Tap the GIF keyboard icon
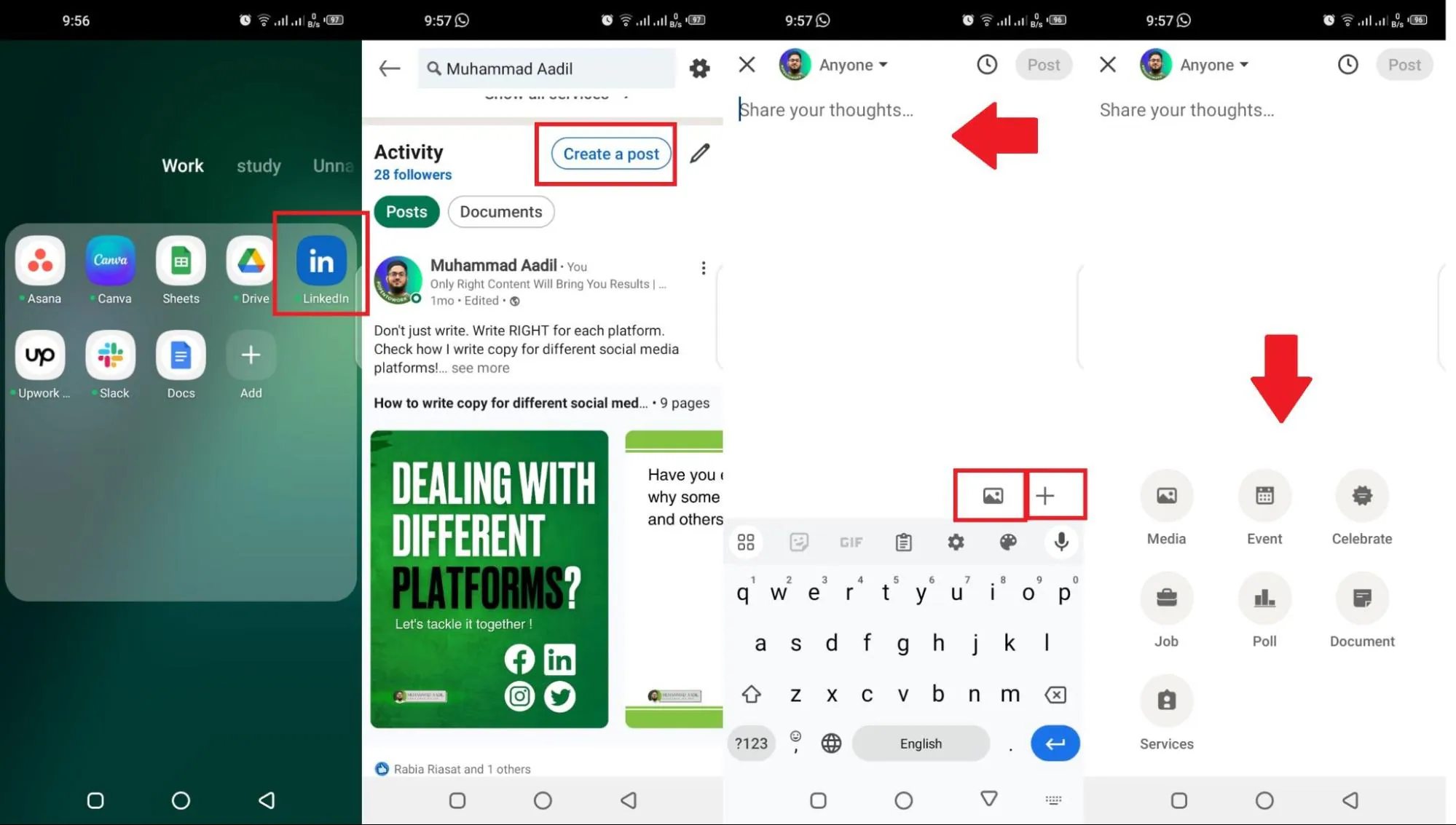The height and width of the screenshot is (825, 1456). point(851,542)
